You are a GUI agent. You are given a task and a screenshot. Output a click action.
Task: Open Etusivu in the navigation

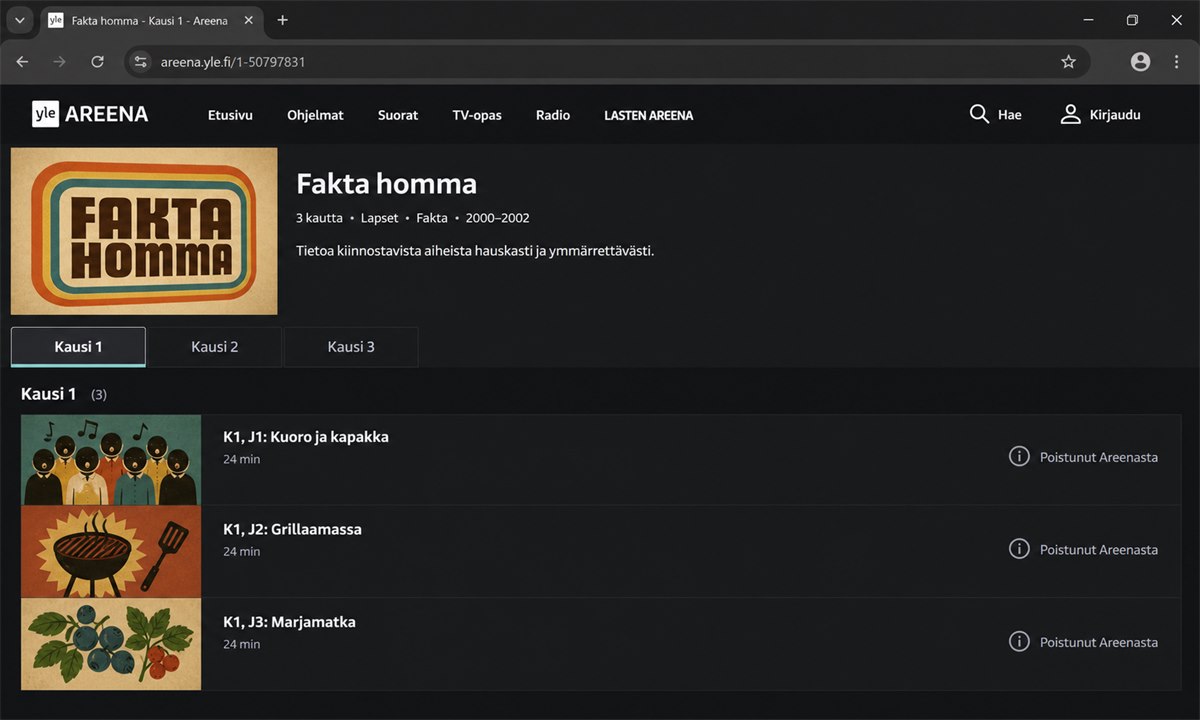230,115
